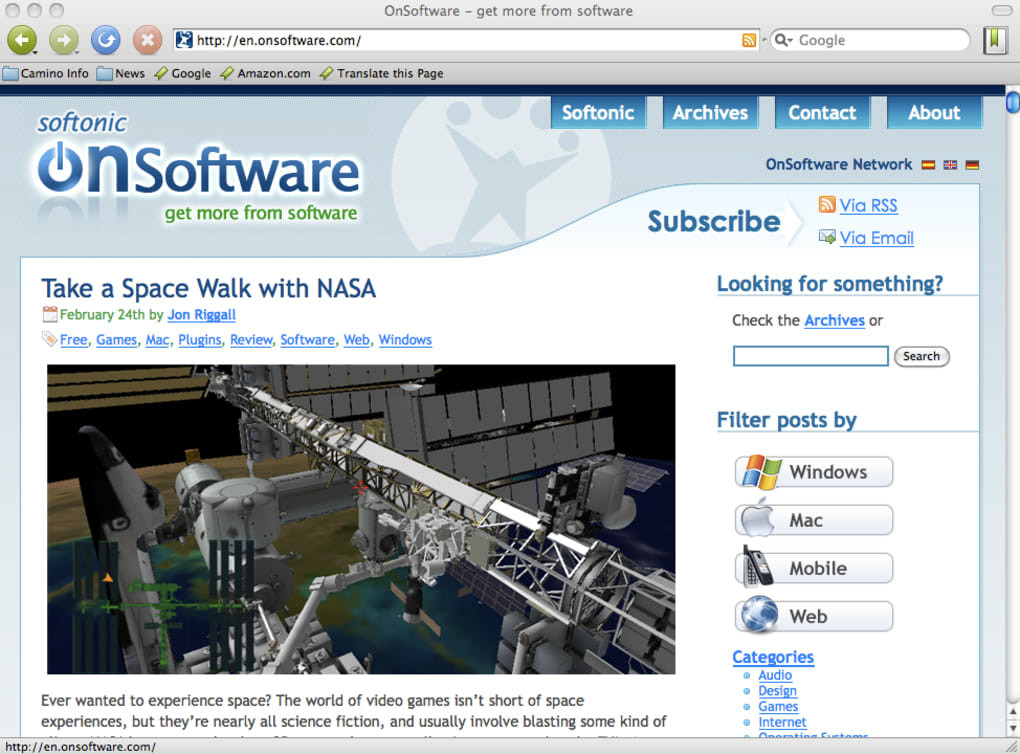This screenshot has width=1020, height=754.
Task: Click the vertical scrollbar thumb
Action: [x=1013, y=103]
